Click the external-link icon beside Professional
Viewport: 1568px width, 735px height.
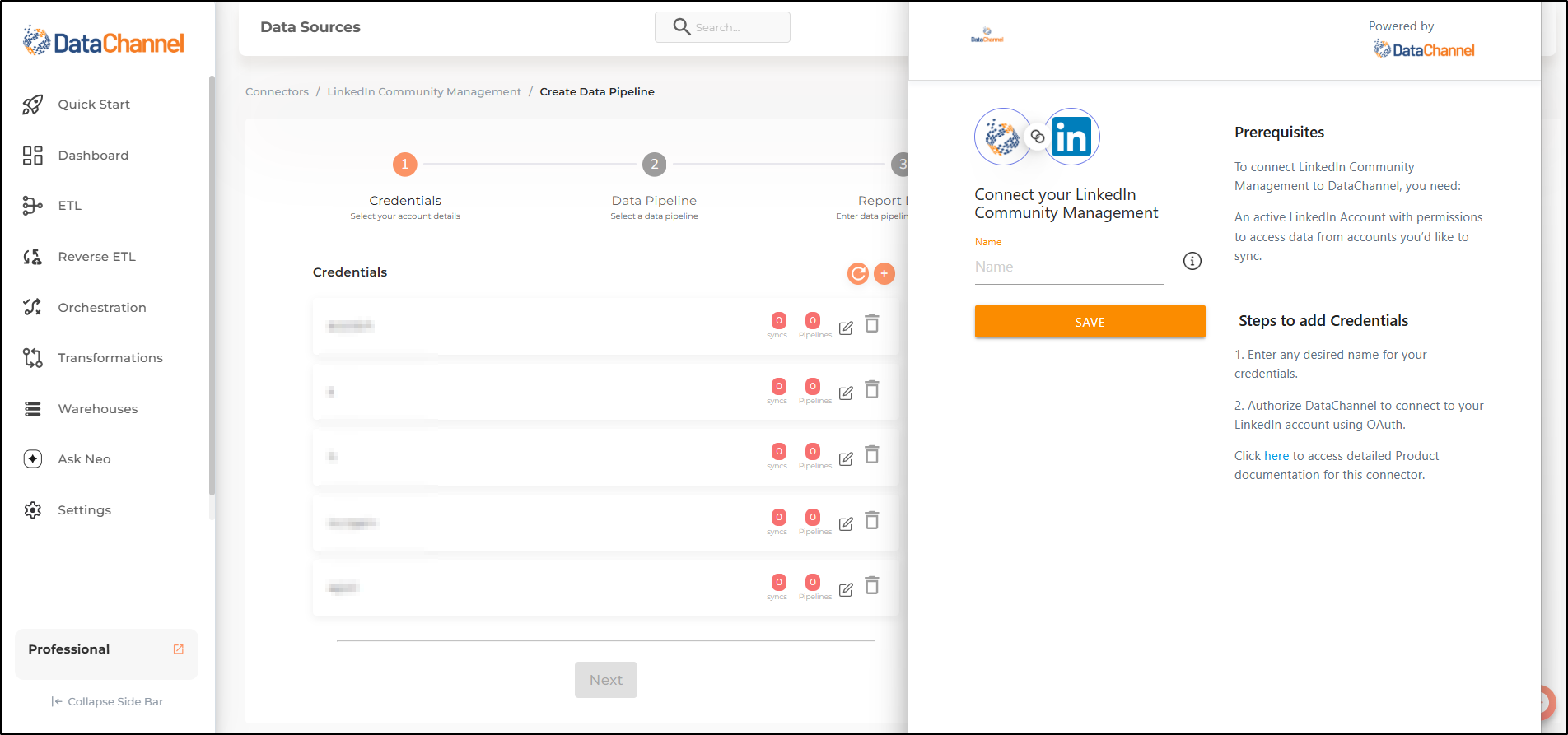point(179,649)
